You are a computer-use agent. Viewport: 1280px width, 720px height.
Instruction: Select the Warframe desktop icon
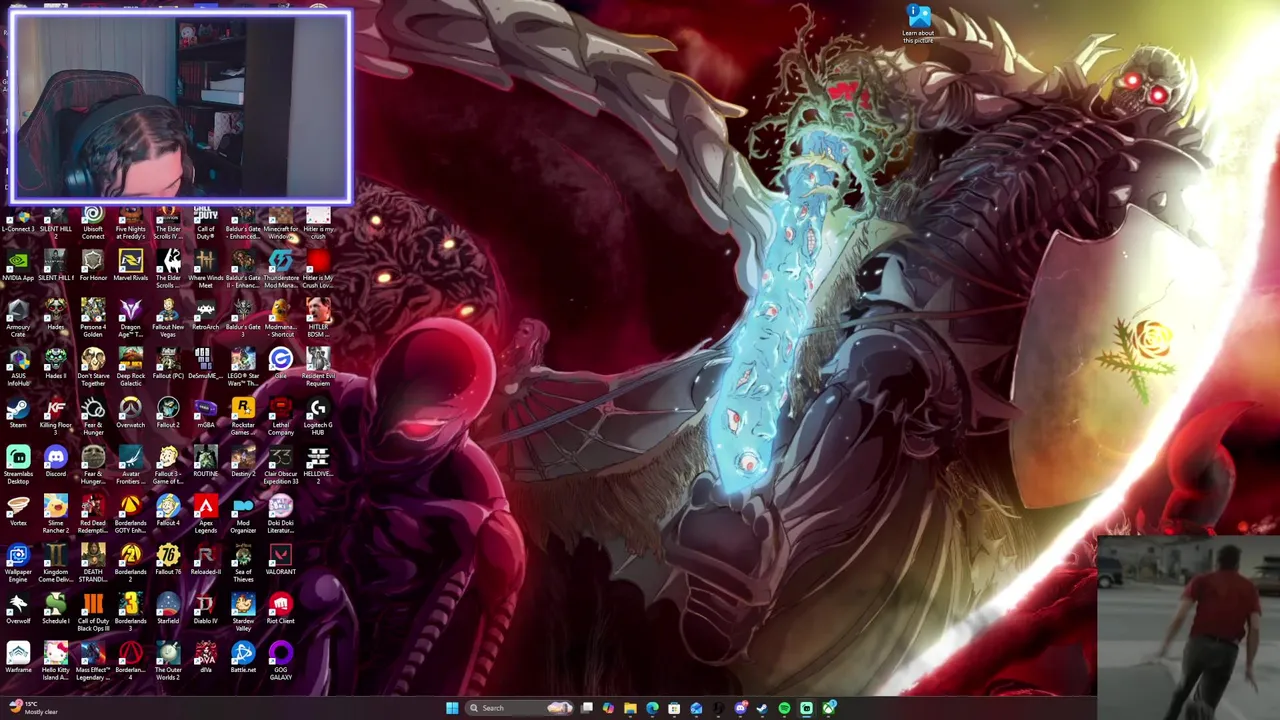[18, 658]
